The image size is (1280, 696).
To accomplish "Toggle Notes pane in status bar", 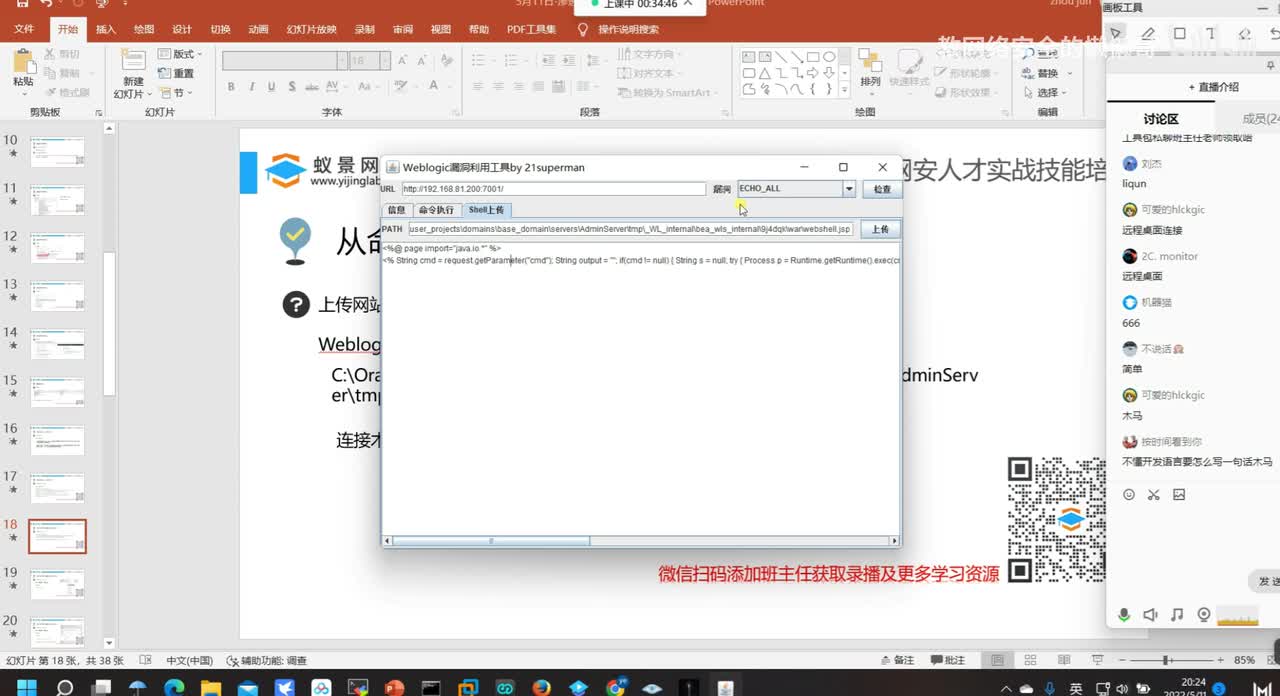I will tap(897, 660).
